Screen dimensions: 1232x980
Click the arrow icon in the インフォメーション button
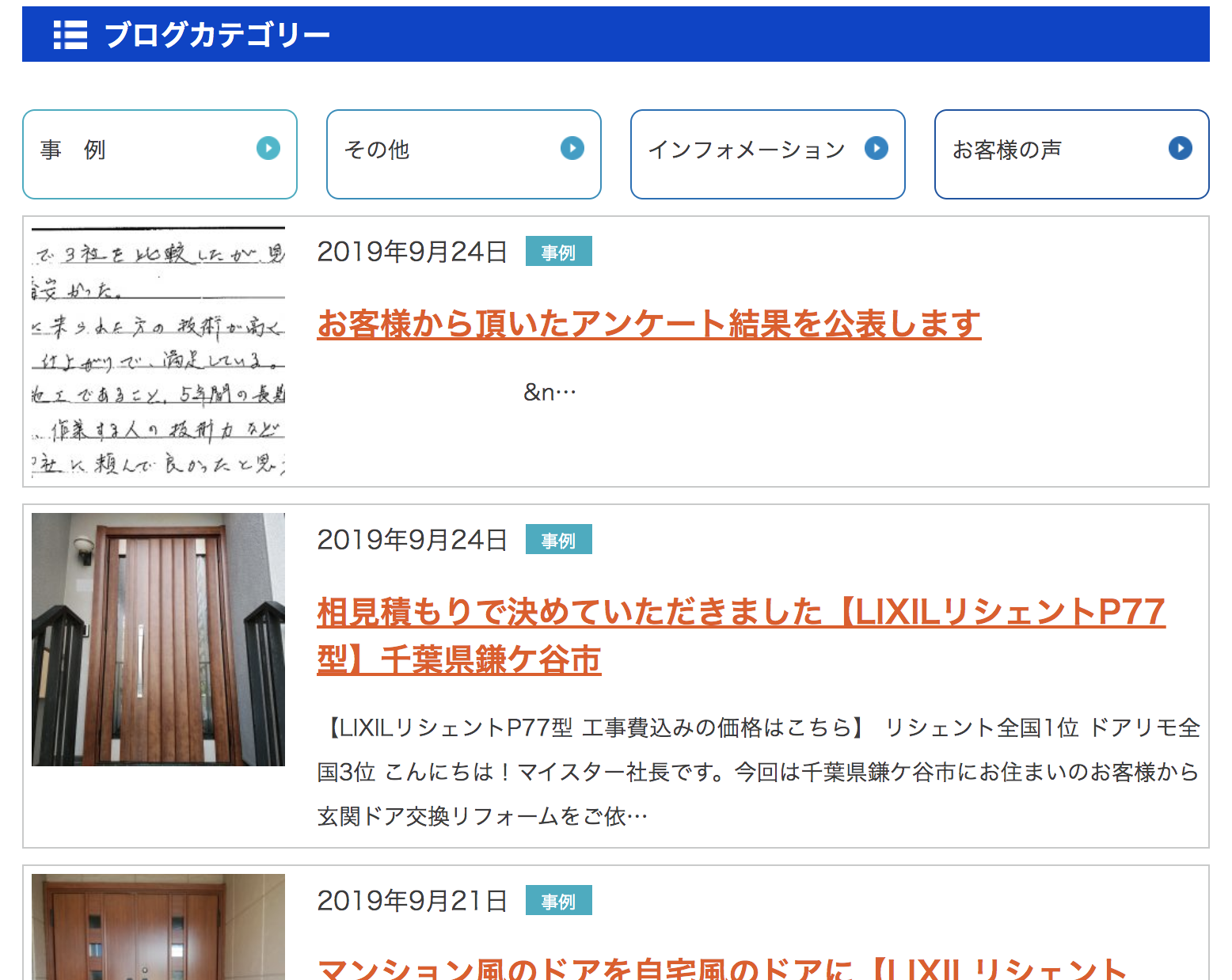pos(876,148)
